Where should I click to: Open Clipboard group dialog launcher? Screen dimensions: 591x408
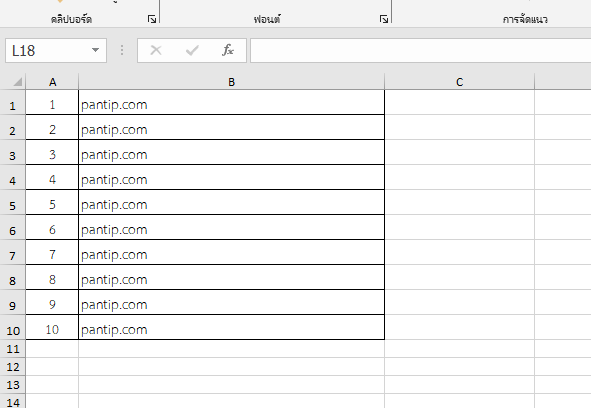point(152,19)
